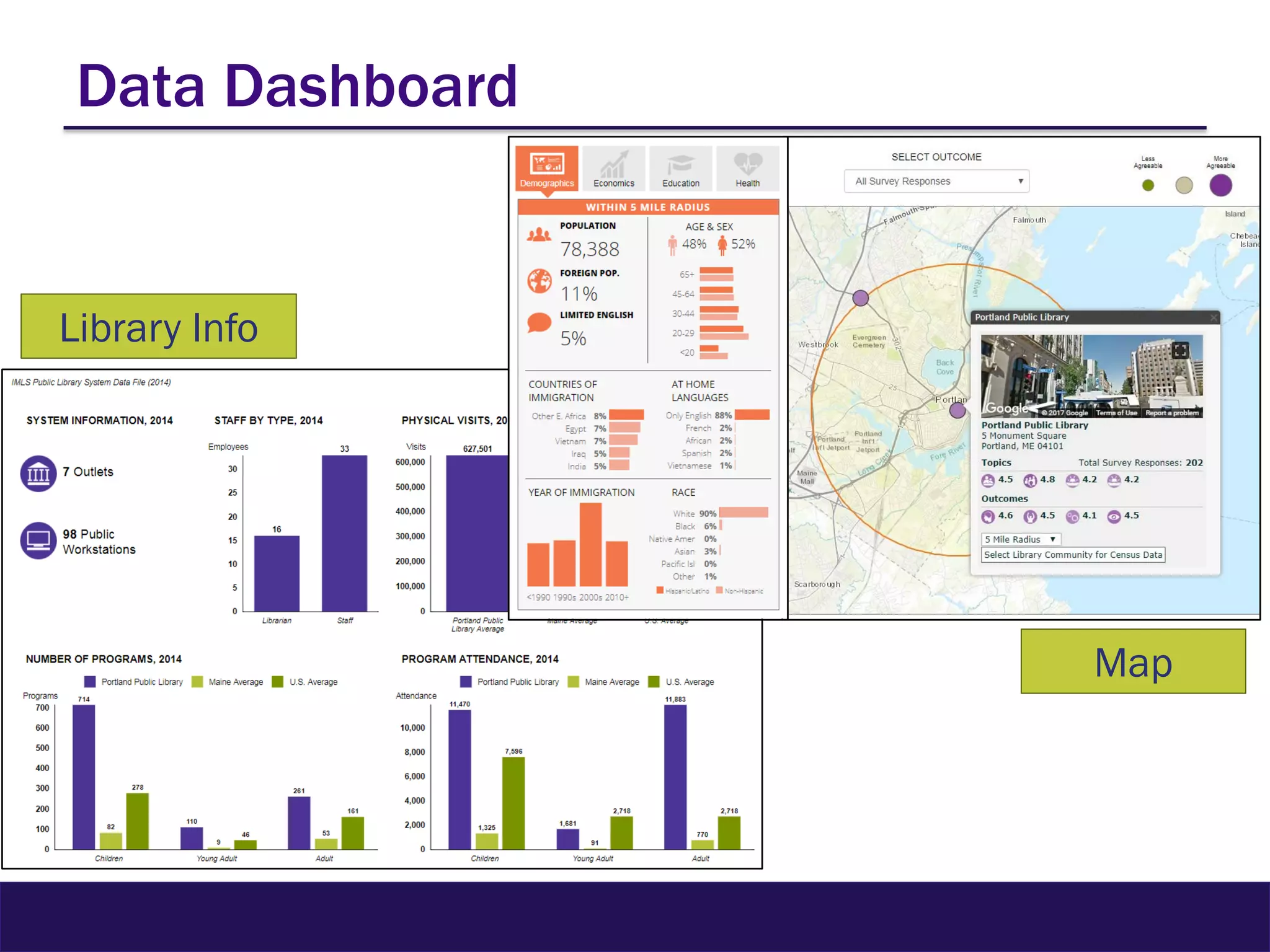Click the Total Survey Responses: 202 text
The image size is (1270, 952).
point(1140,463)
